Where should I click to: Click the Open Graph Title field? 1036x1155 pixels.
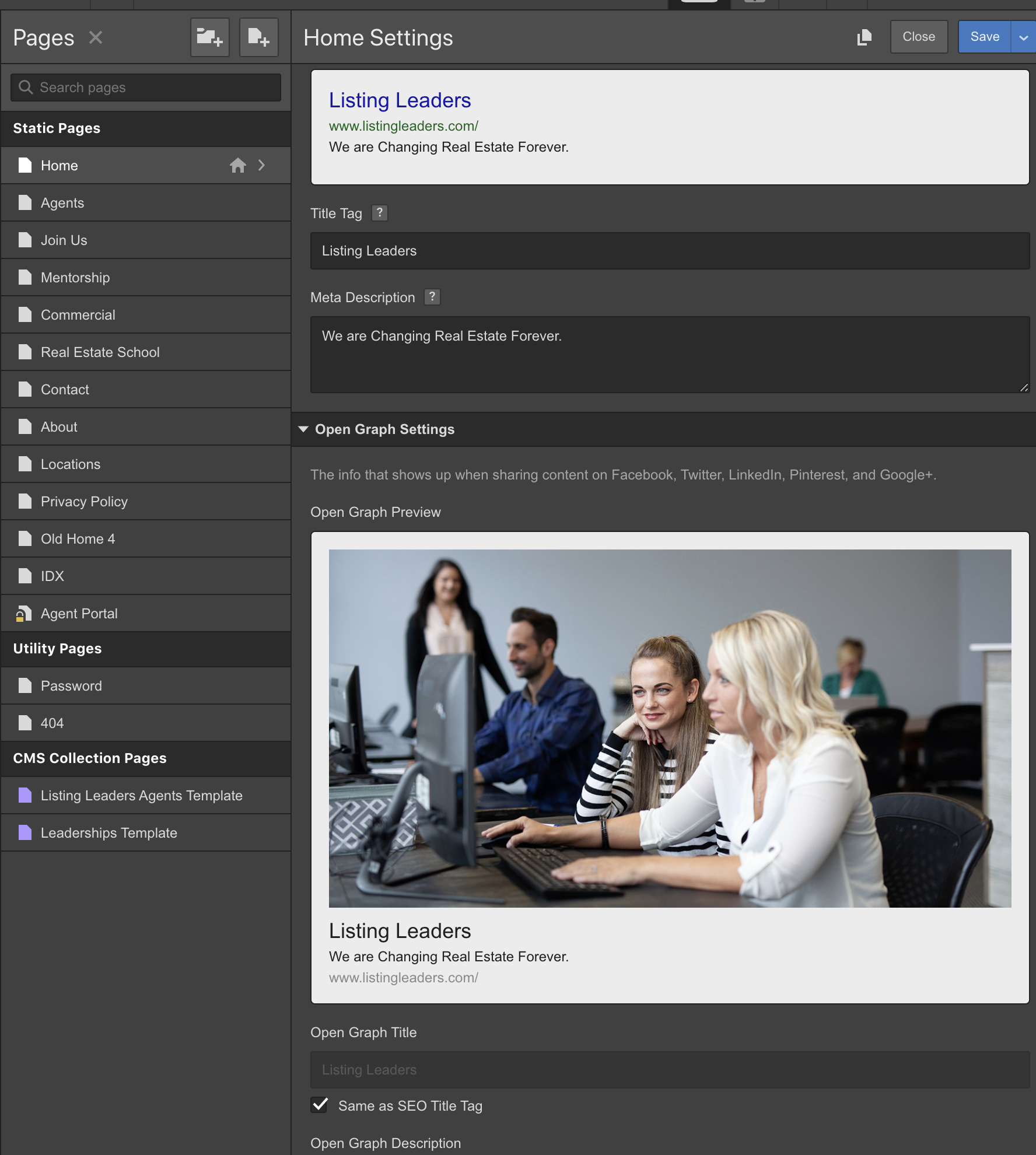pos(670,1070)
